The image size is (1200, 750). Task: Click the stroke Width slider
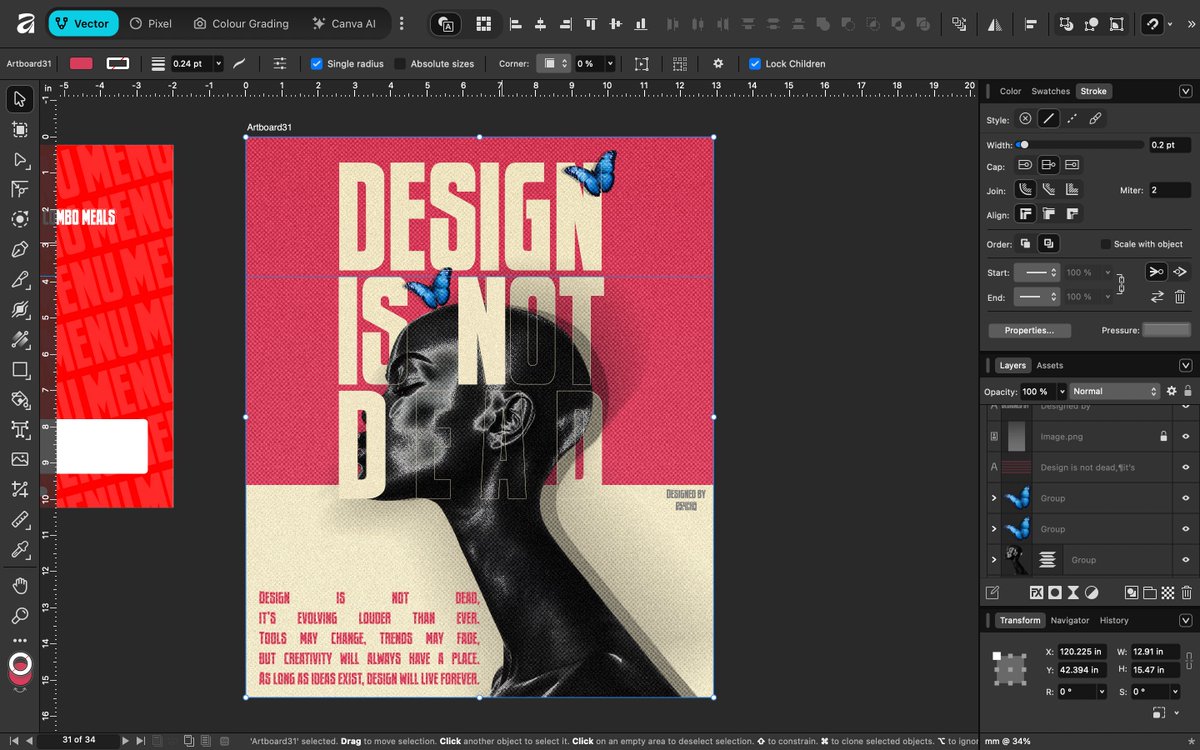[x=1079, y=145]
